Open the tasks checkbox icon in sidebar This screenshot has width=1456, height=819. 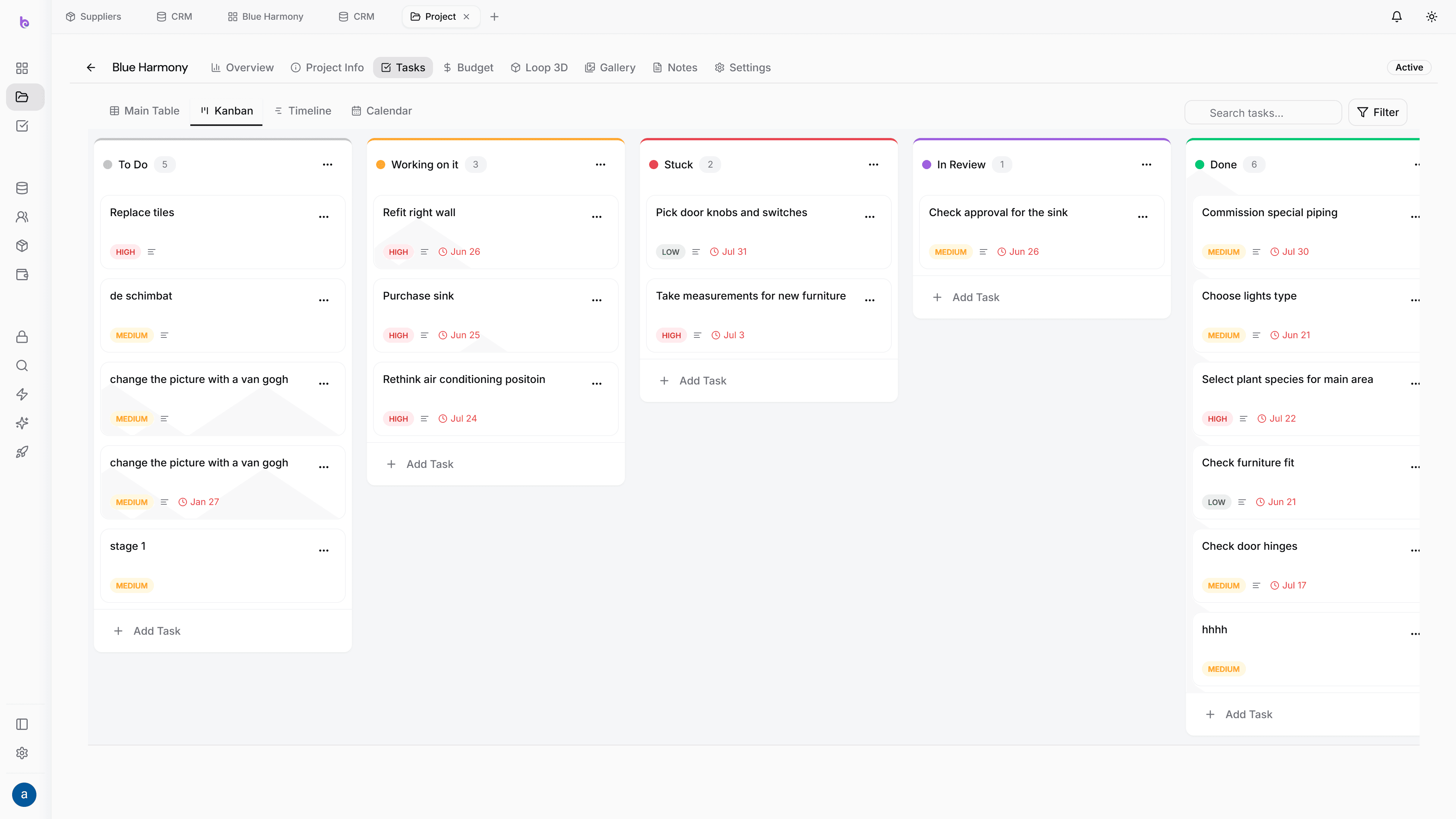pyautogui.click(x=22, y=126)
